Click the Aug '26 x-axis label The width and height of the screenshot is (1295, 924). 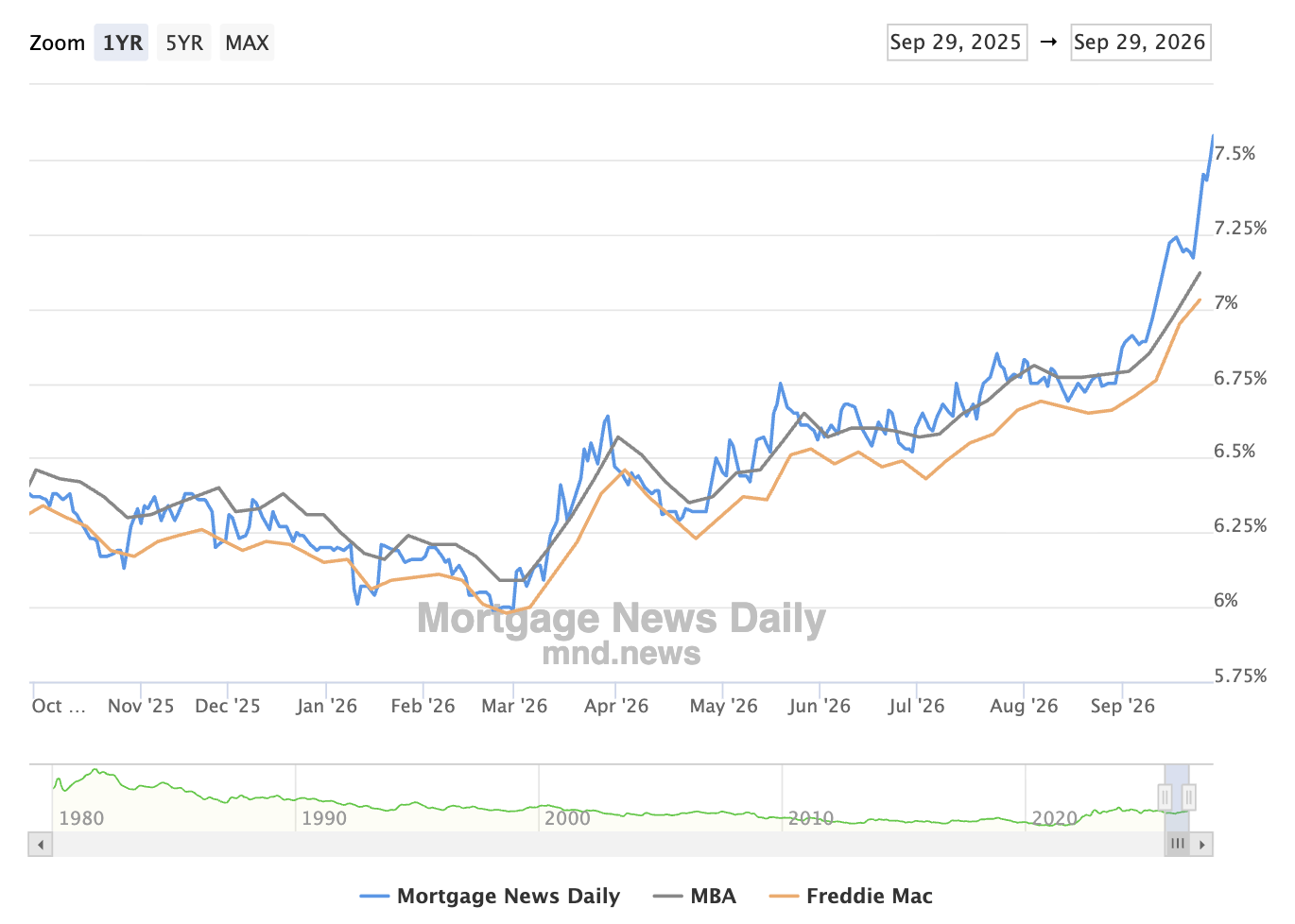pos(1024,706)
